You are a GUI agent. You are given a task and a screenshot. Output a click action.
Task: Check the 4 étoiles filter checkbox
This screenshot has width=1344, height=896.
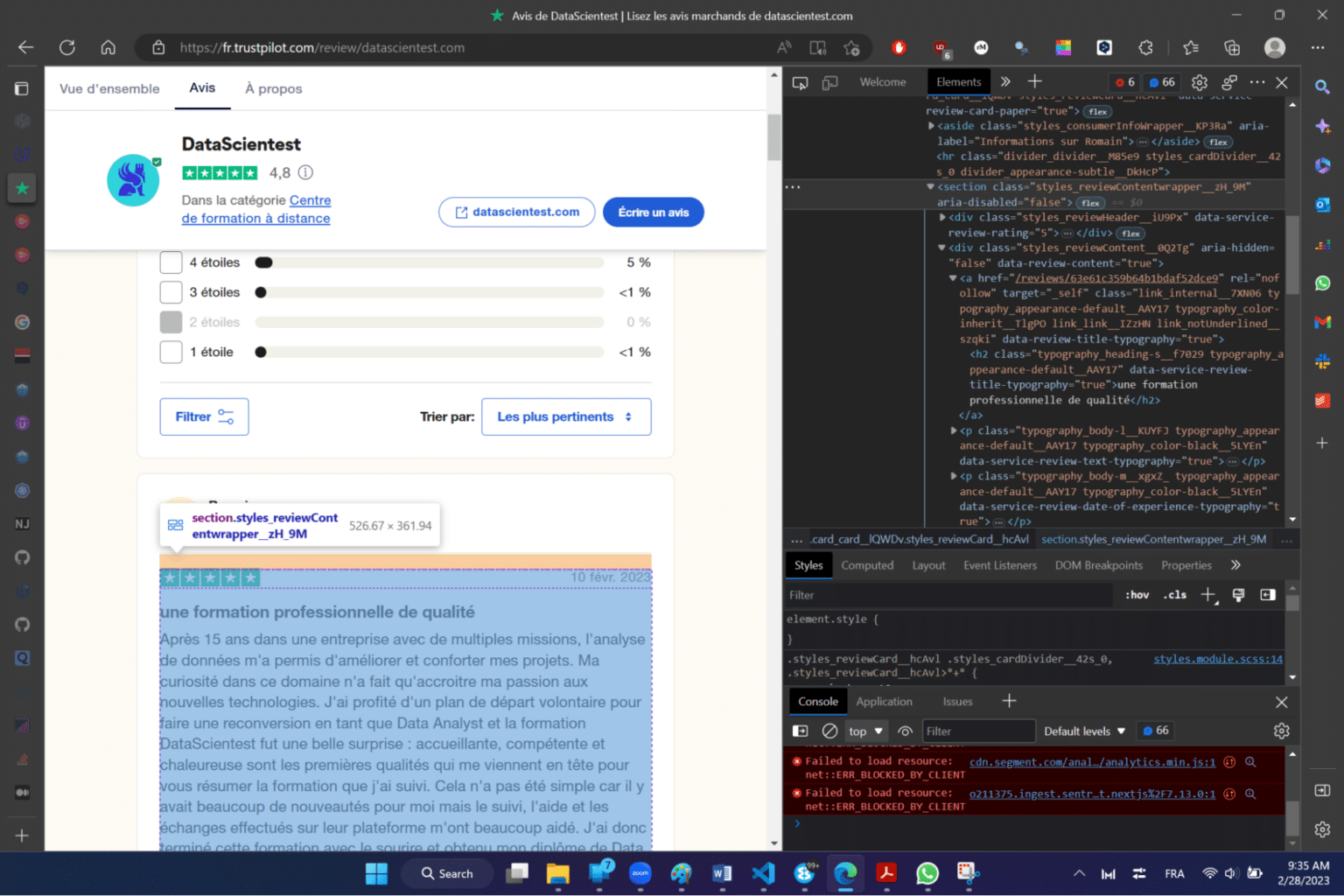pyautogui.click(x=171, y=262)
